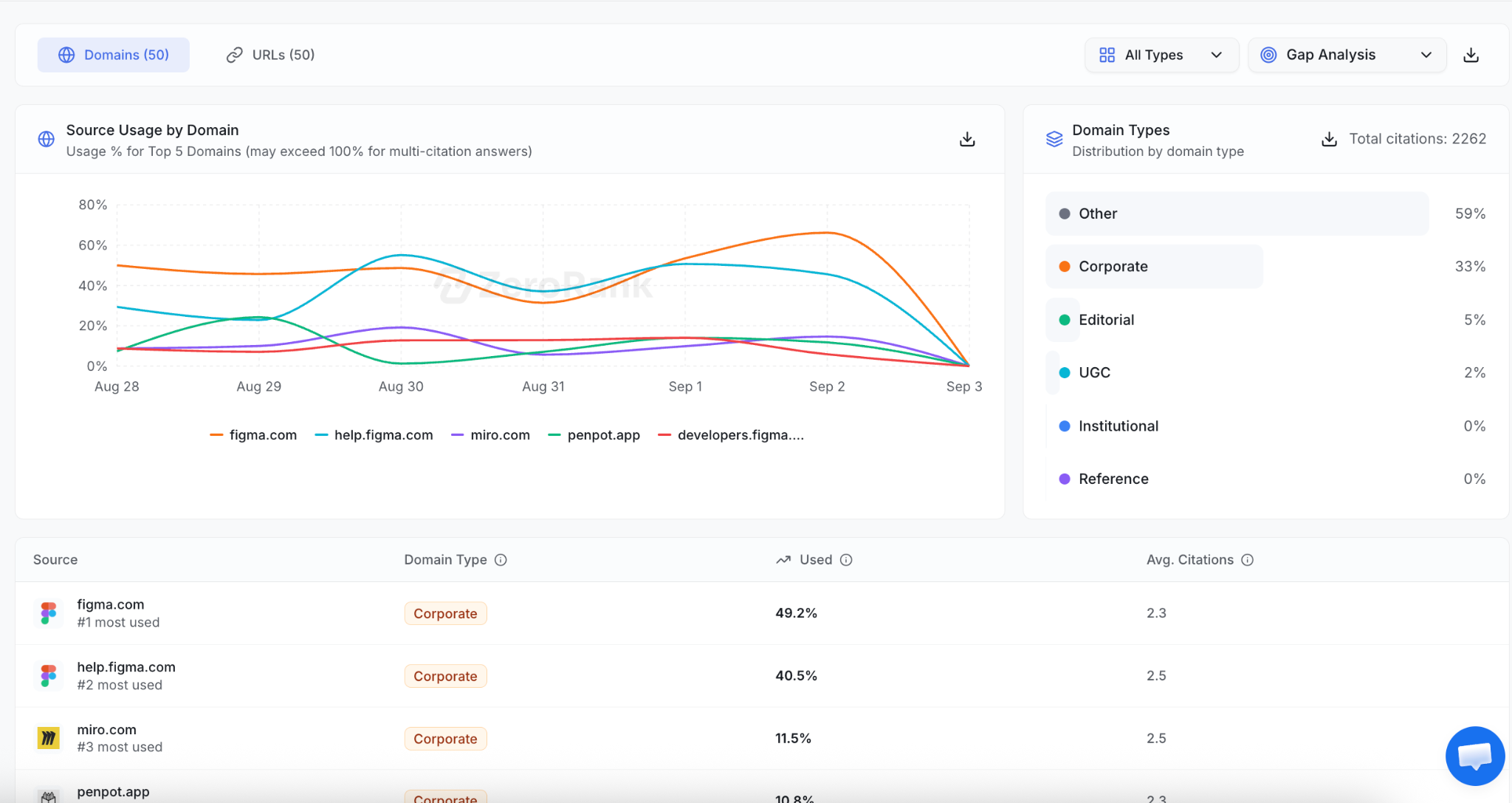Switch to the URLs (50) tab
Viewport: 1512px width, 803px height.
pos(270,55)
